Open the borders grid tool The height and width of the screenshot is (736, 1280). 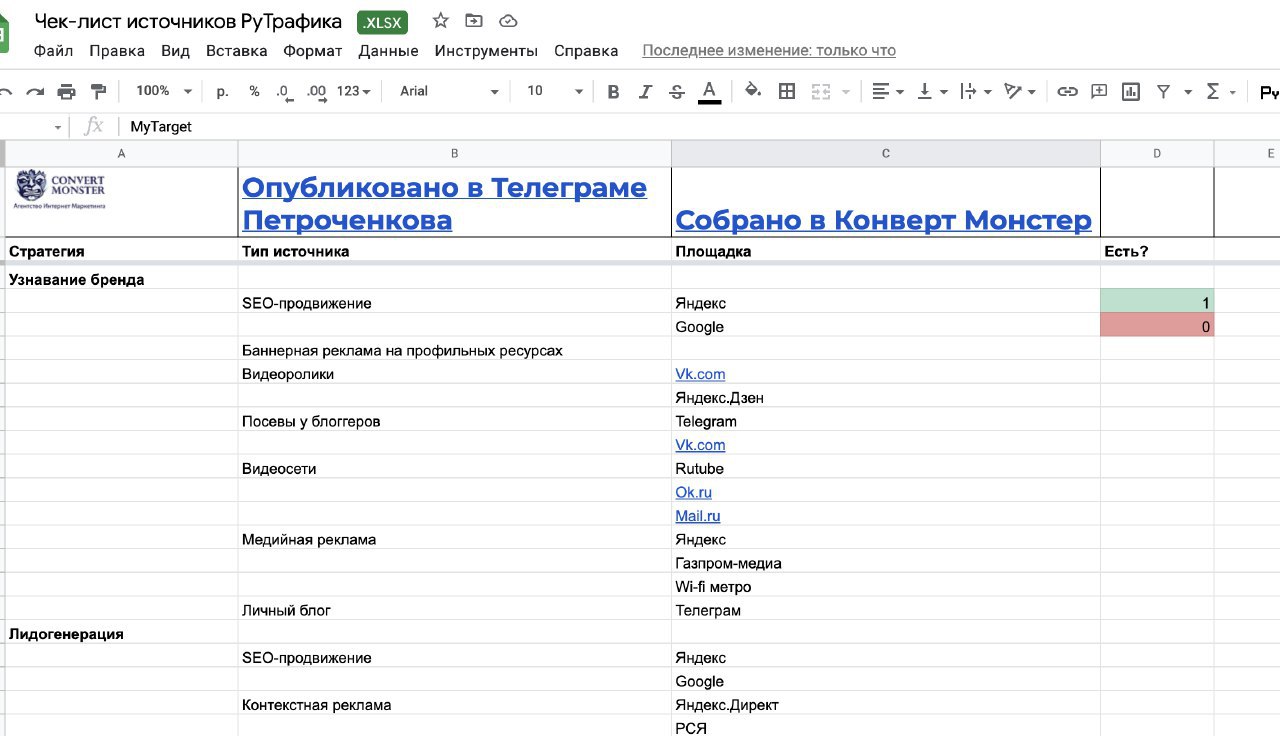pos(787,92)
